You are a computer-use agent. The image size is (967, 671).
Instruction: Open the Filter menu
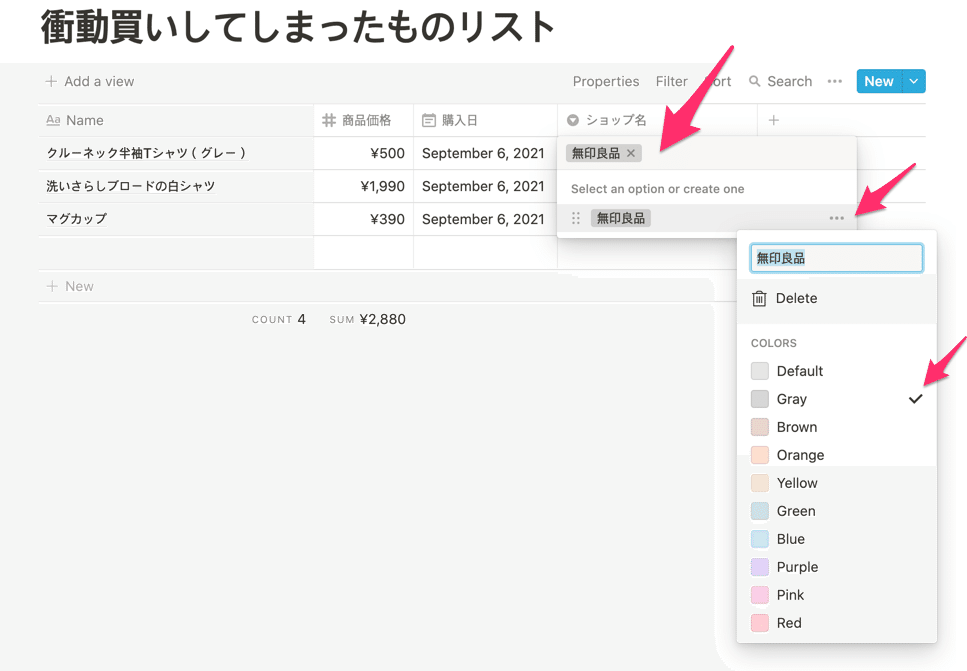click(671, 81)
